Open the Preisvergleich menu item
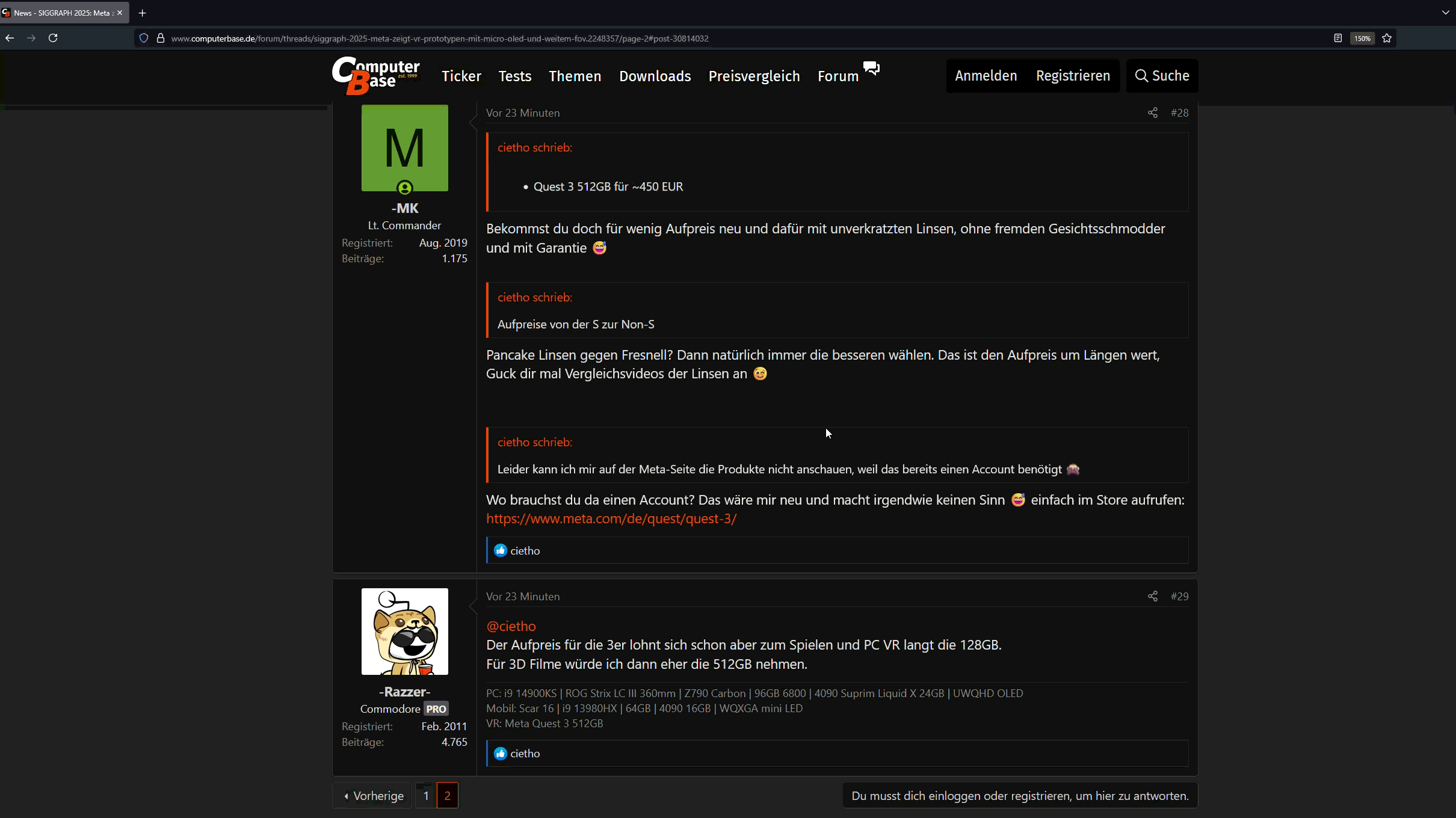The image size is (1456, 818). point(754,76)
